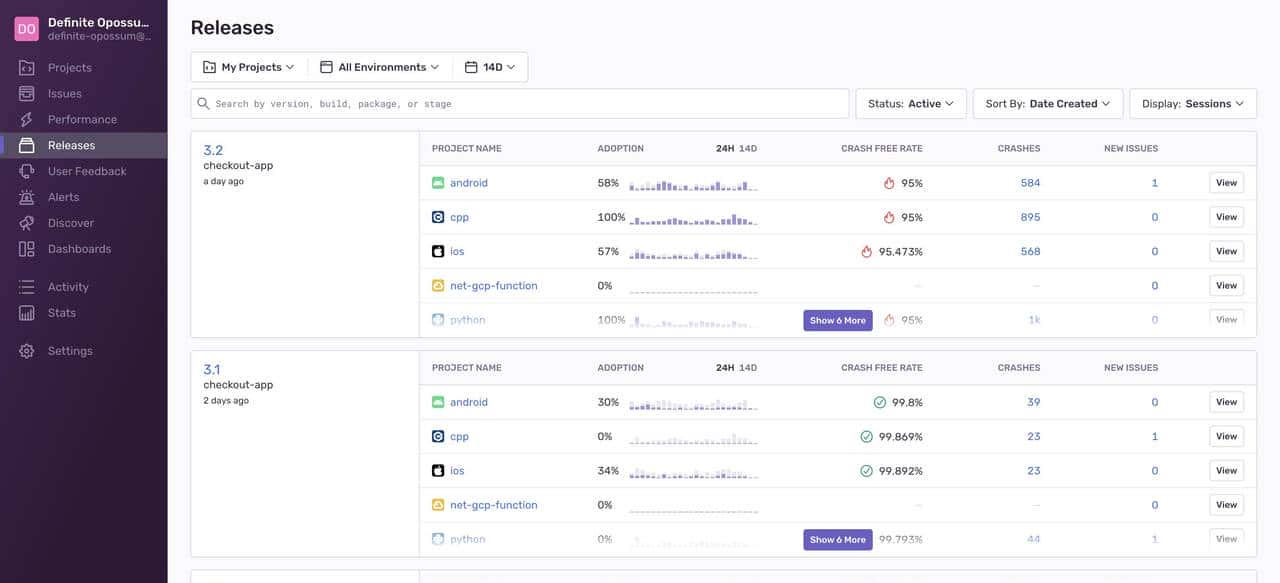
Task: Click the search magnifier icon
Action: click(204, 104)
